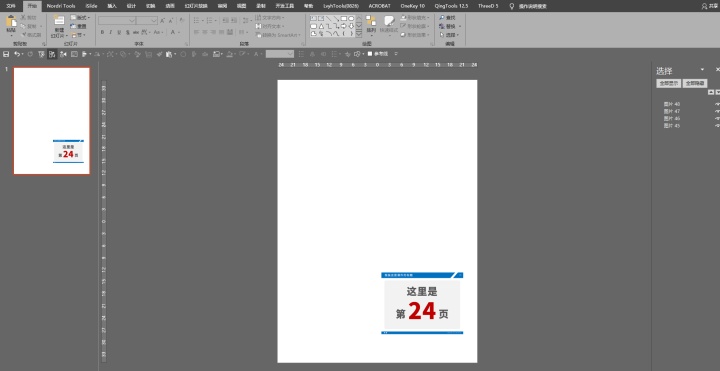
Task: Click the Undo arrow icon
Action: click(17, 54)
